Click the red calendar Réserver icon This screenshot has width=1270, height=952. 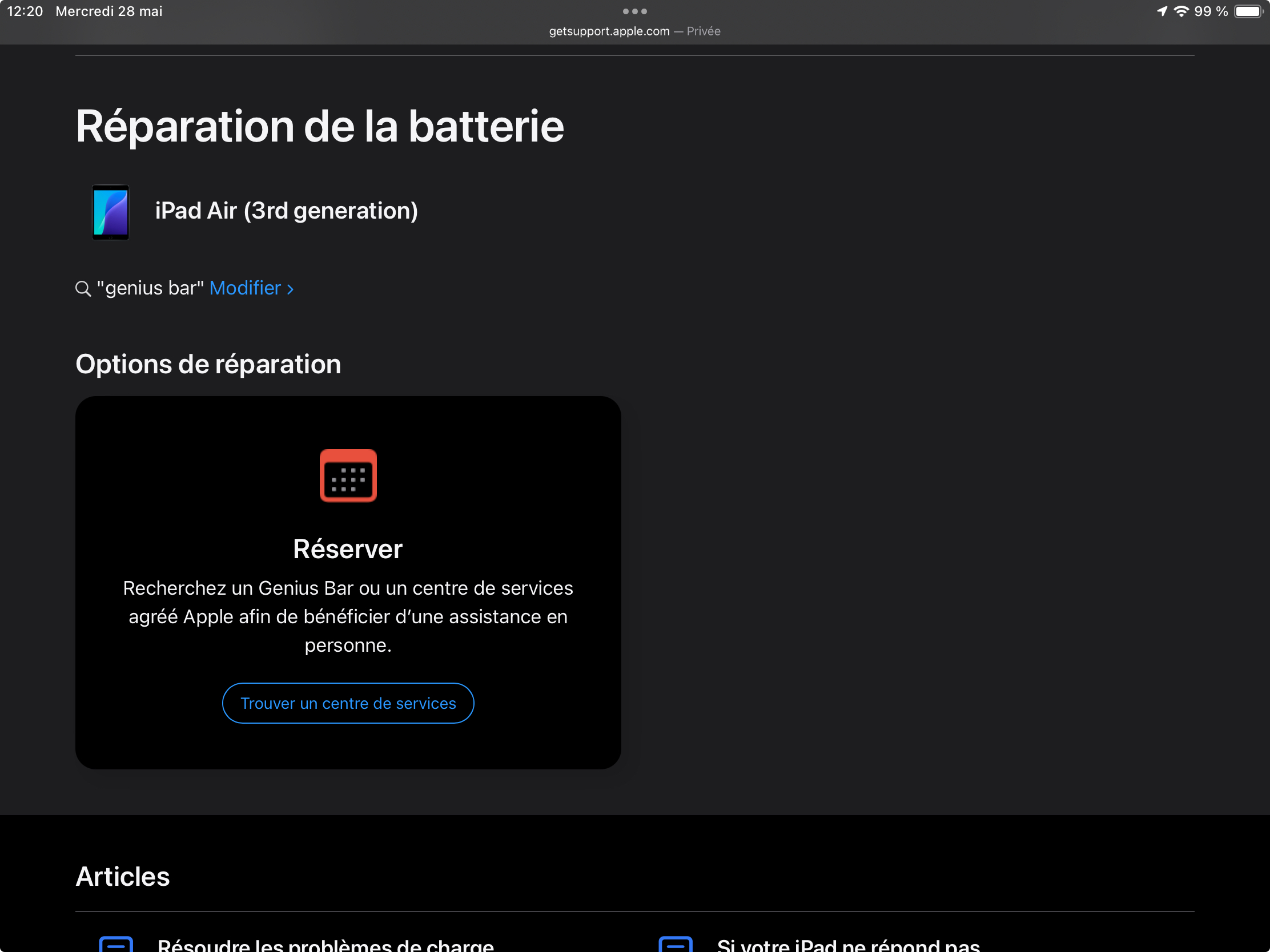coord(348,475)
